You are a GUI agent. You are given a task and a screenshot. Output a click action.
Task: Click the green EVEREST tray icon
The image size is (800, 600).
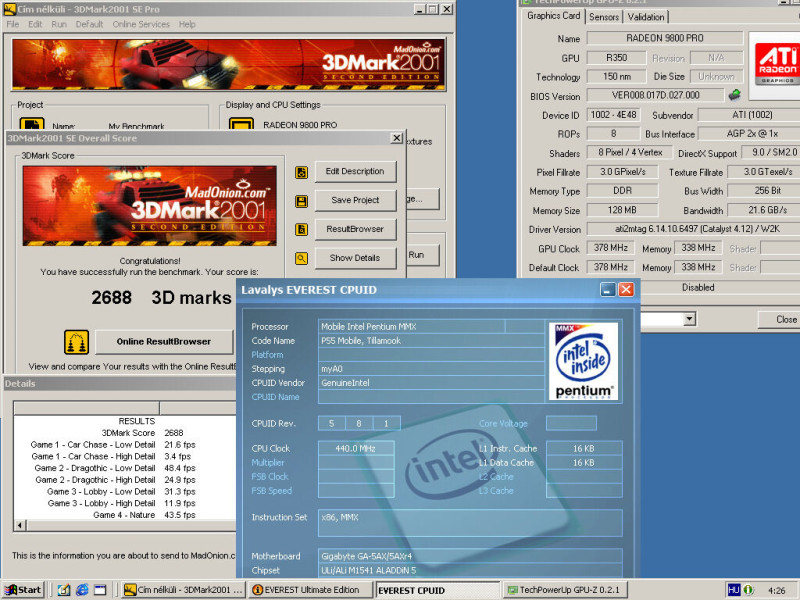point(748,590)
